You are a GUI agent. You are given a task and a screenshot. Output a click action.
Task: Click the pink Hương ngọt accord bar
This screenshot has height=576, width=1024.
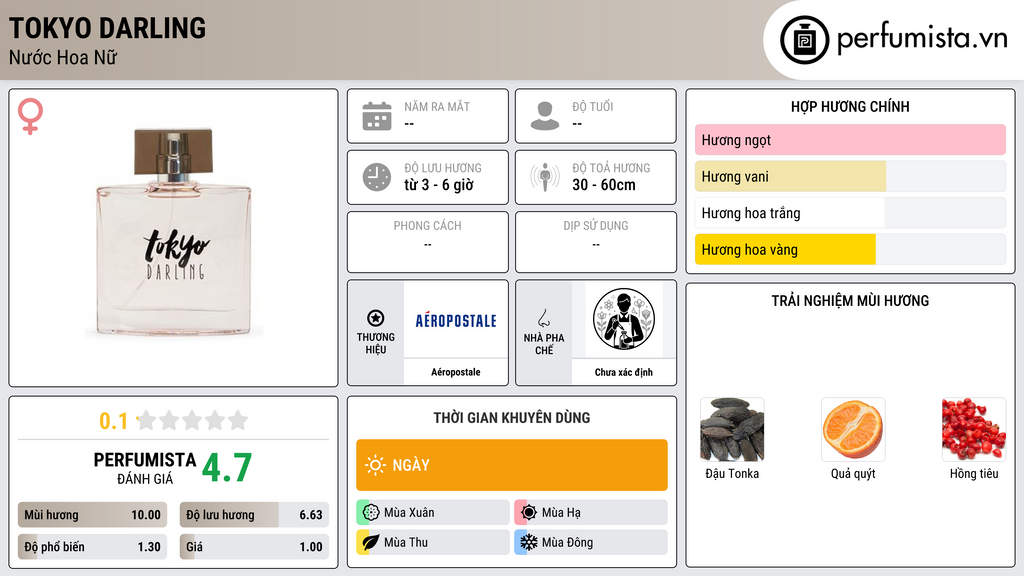point(850,140)
